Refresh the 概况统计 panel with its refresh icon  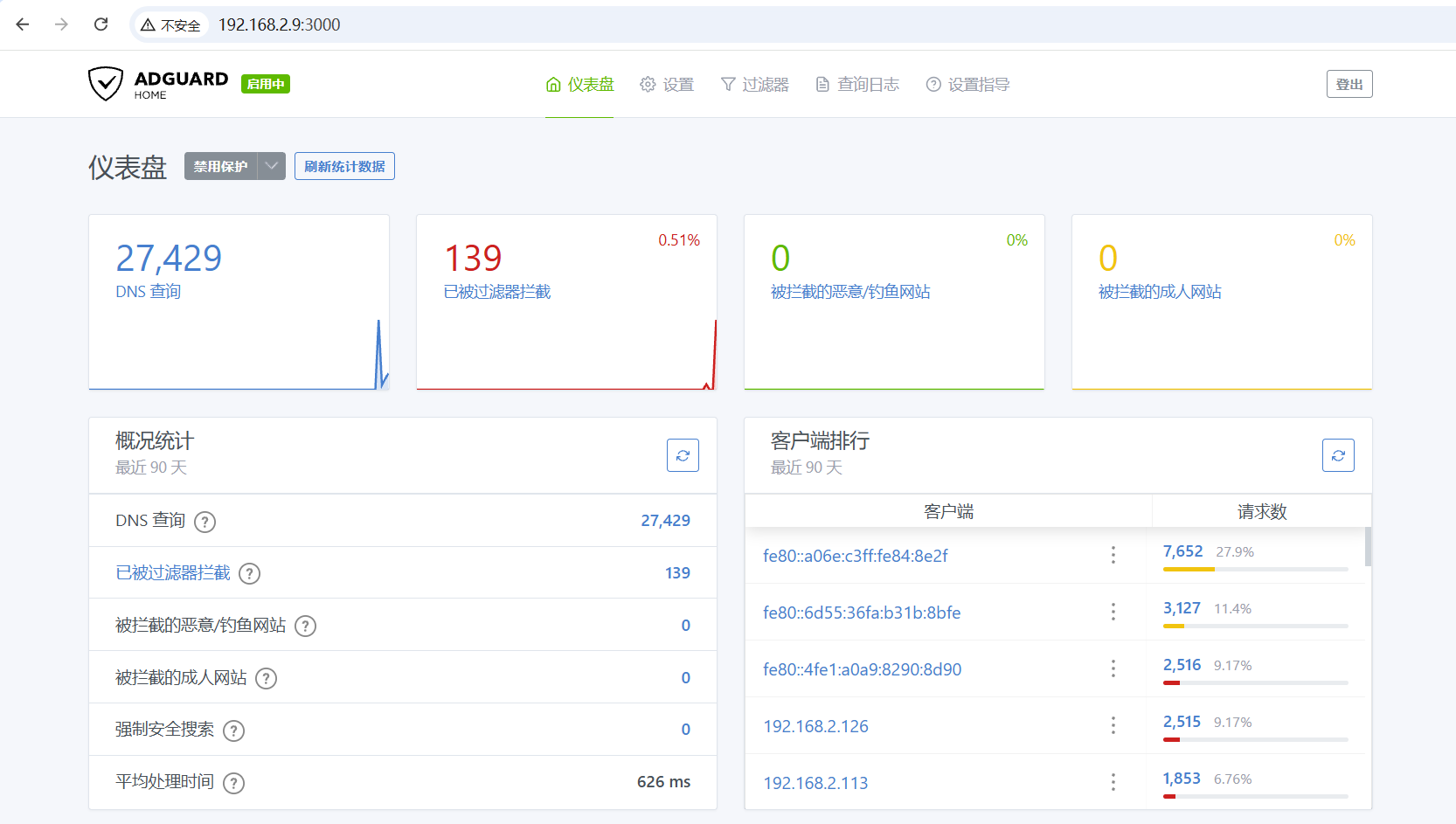coord(683,455)
